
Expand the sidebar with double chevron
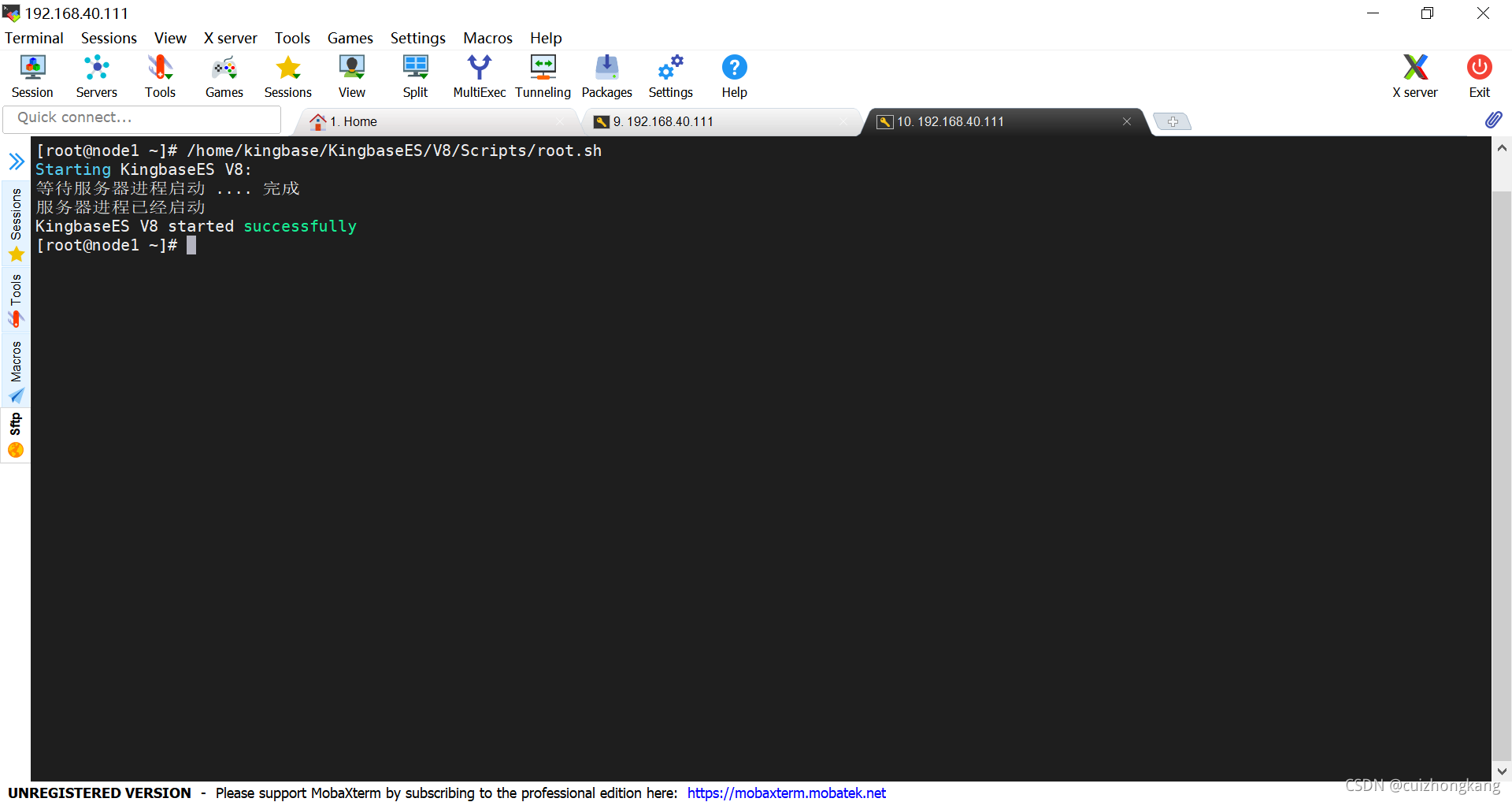tap(16, 162)
